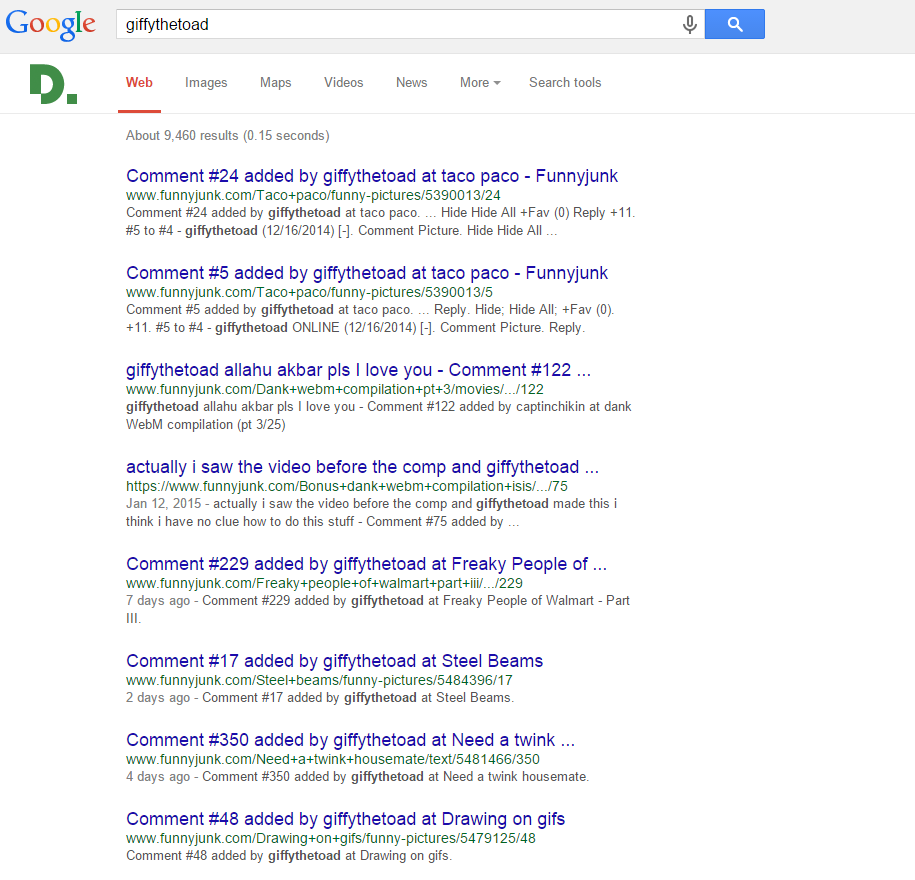Click the microphone voice search icon
This screenshot has height=880, width=915.
coord(689,25)
